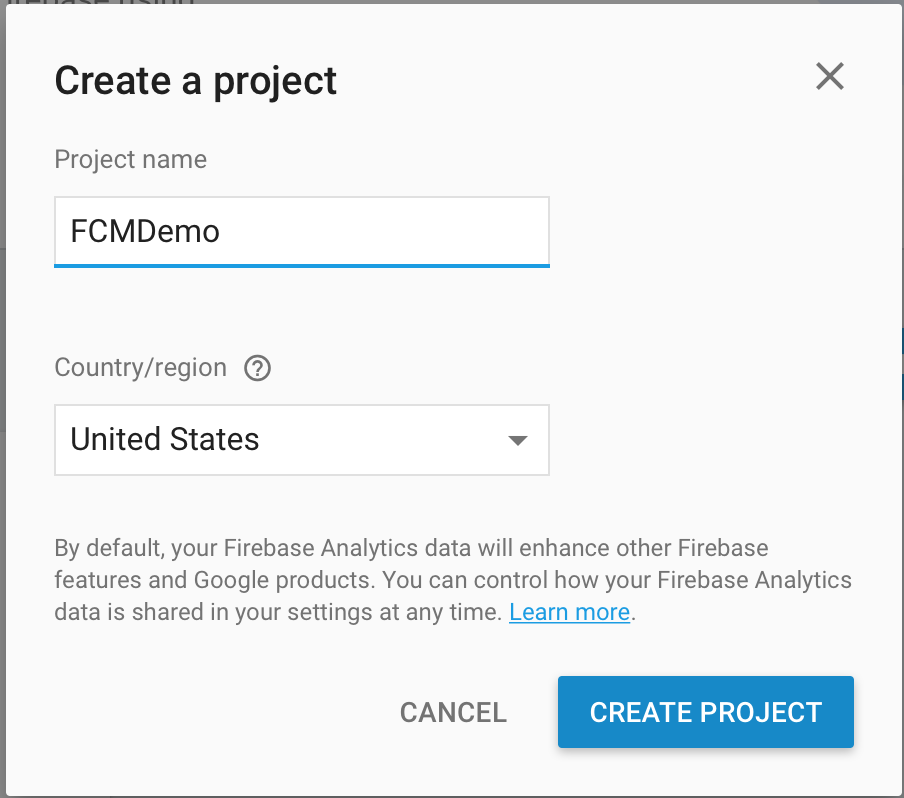This screenshot has height=798, width=904.
Task: Click the "Country/region" label text
Action: point(140,368)
